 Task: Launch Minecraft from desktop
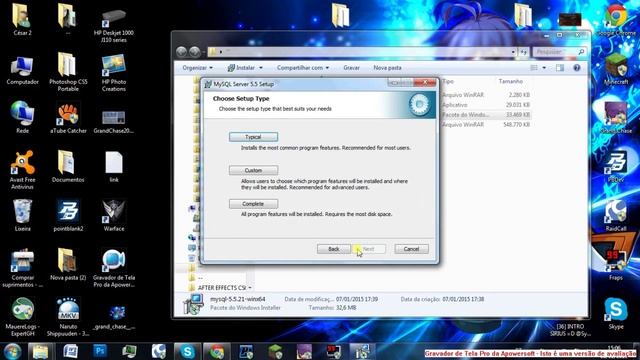click(616, 69)
